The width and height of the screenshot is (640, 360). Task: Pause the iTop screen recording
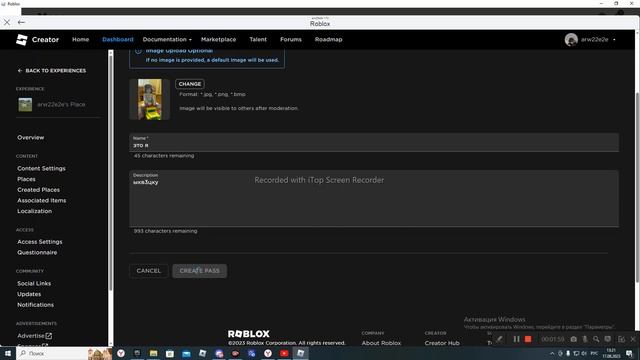tap(516, 339)
